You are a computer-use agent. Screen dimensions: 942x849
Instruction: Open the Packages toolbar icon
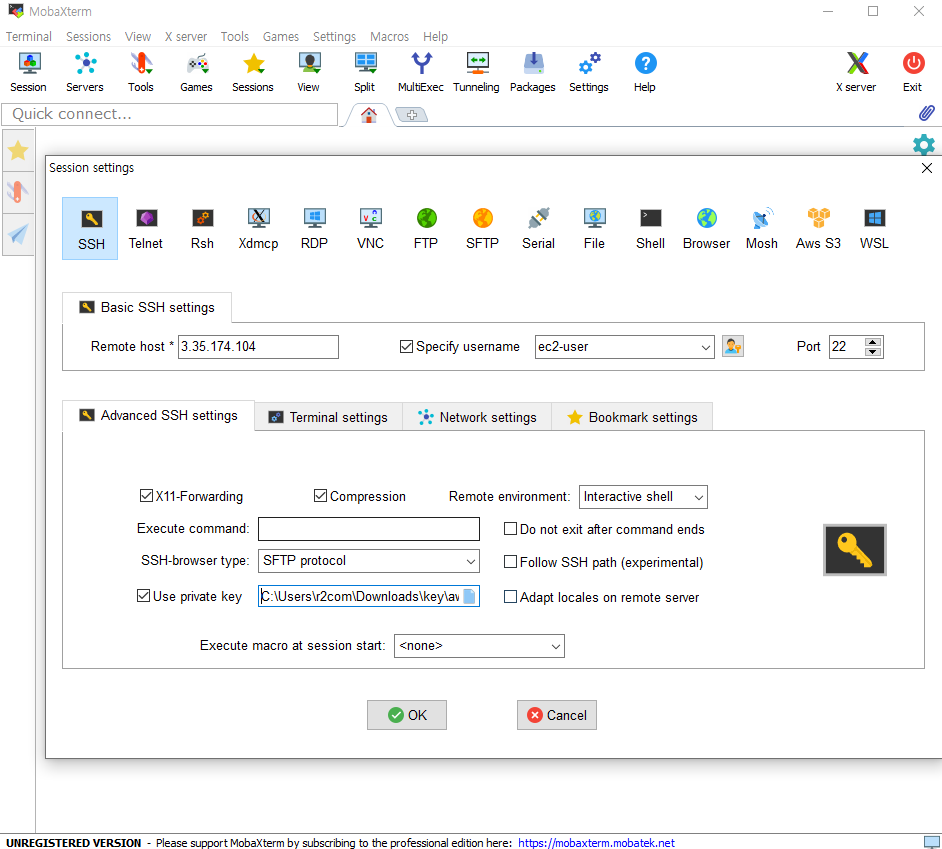coord(533,72)
